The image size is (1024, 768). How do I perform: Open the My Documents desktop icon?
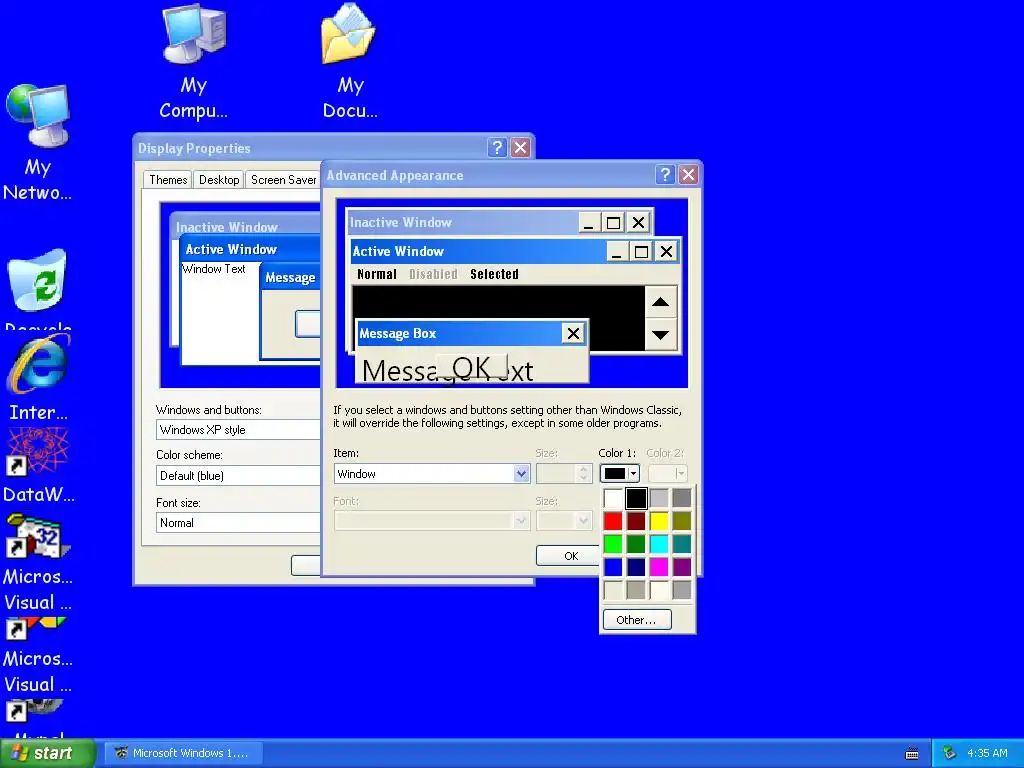[x=349, y=62]
